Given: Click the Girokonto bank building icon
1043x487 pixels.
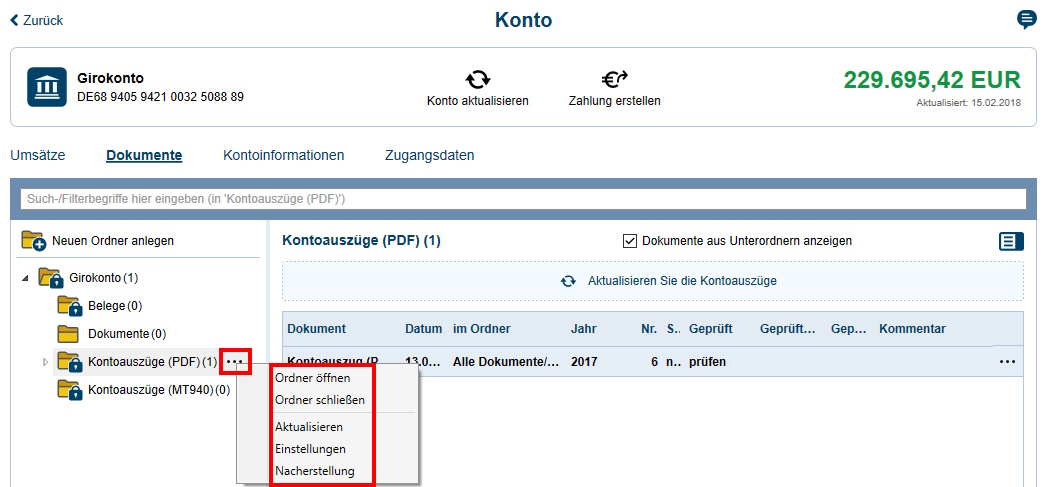Looking at the screenshot, I should [x=47, y=86].
